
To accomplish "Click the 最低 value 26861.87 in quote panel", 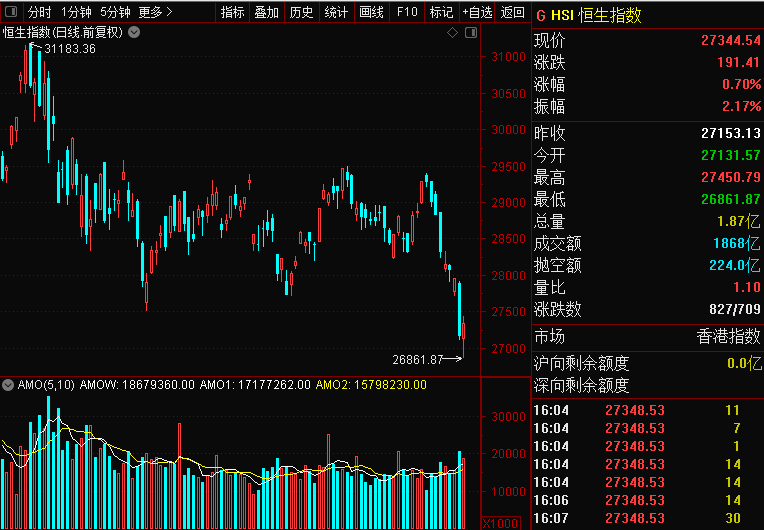I will tap(731, 199).
